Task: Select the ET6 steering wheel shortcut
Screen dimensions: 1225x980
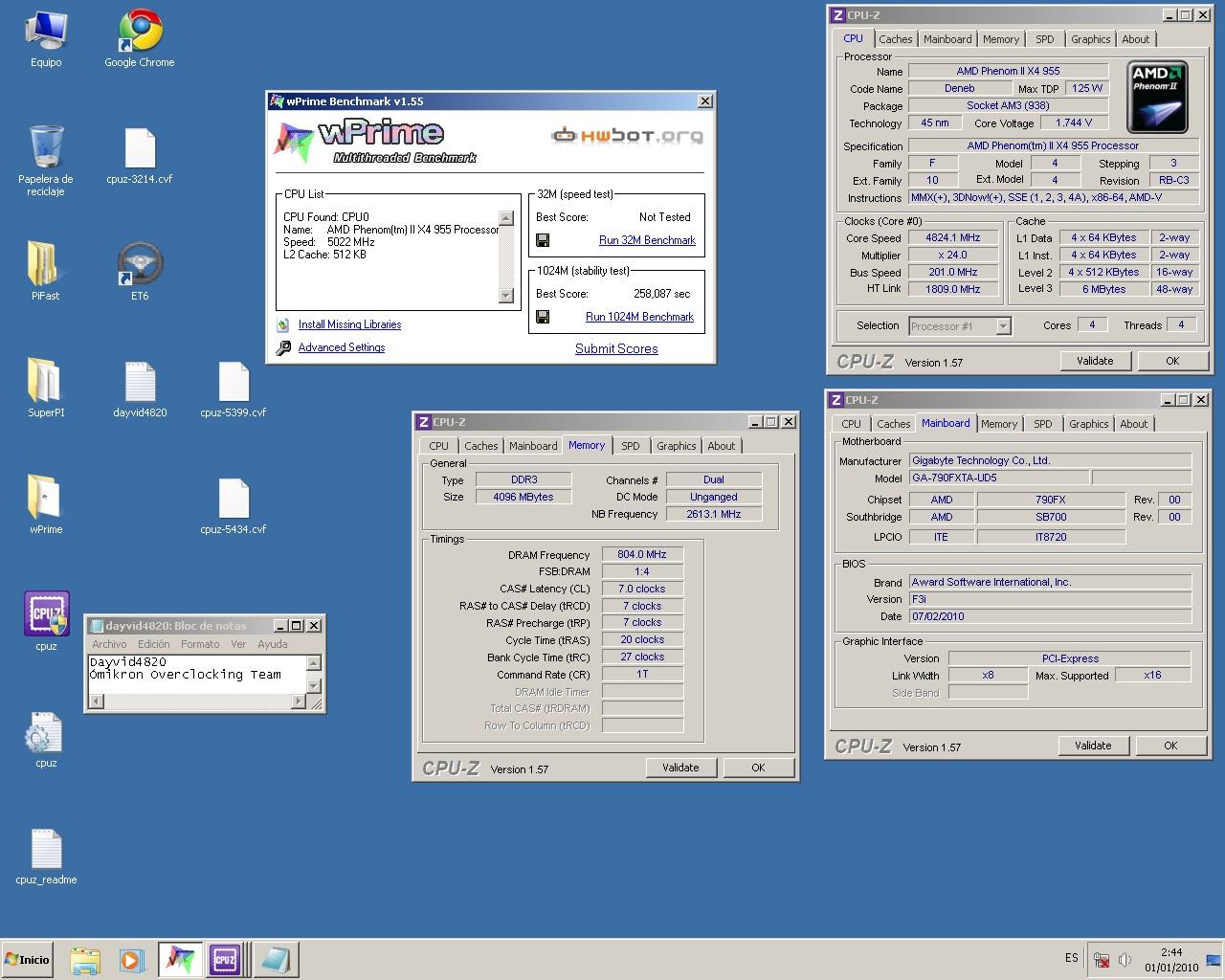Action: (x=140, y=273)
